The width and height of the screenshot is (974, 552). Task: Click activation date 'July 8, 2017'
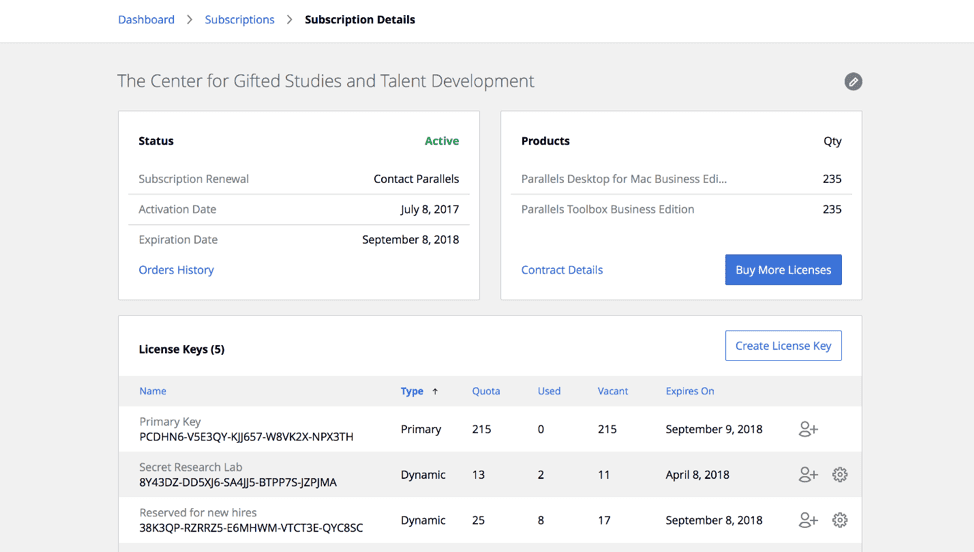point(430,209)
